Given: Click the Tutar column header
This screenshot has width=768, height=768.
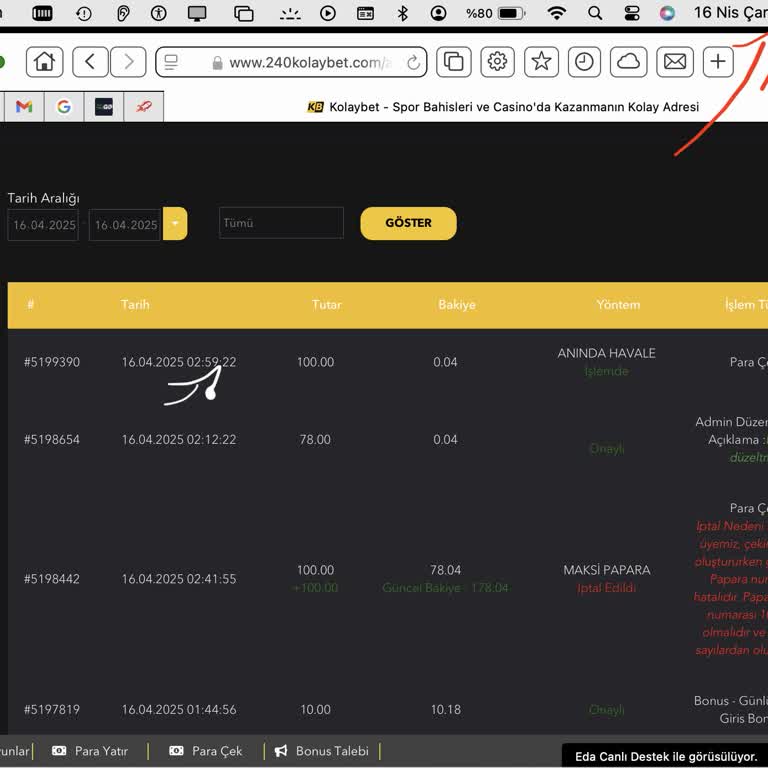Looking at the screenshot, I should coord(327,305).
